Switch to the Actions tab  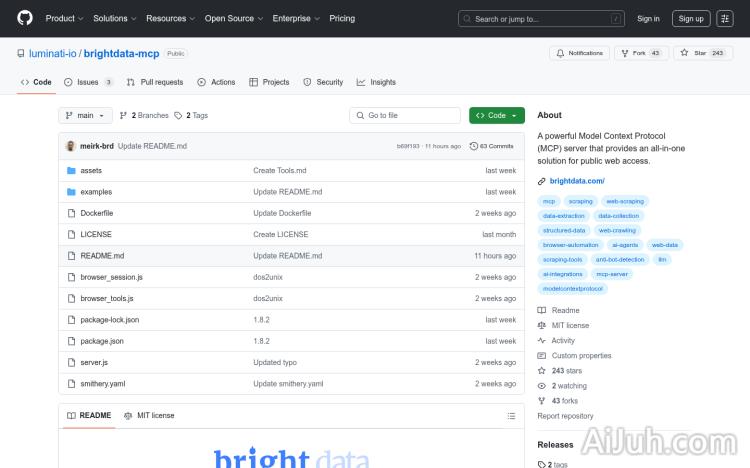click(216, 82)
